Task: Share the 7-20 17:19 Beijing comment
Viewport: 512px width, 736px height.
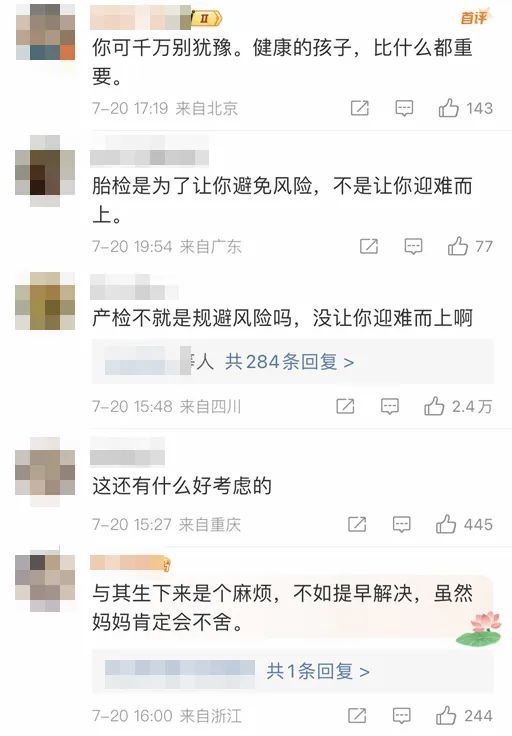Action: point(360,108)
